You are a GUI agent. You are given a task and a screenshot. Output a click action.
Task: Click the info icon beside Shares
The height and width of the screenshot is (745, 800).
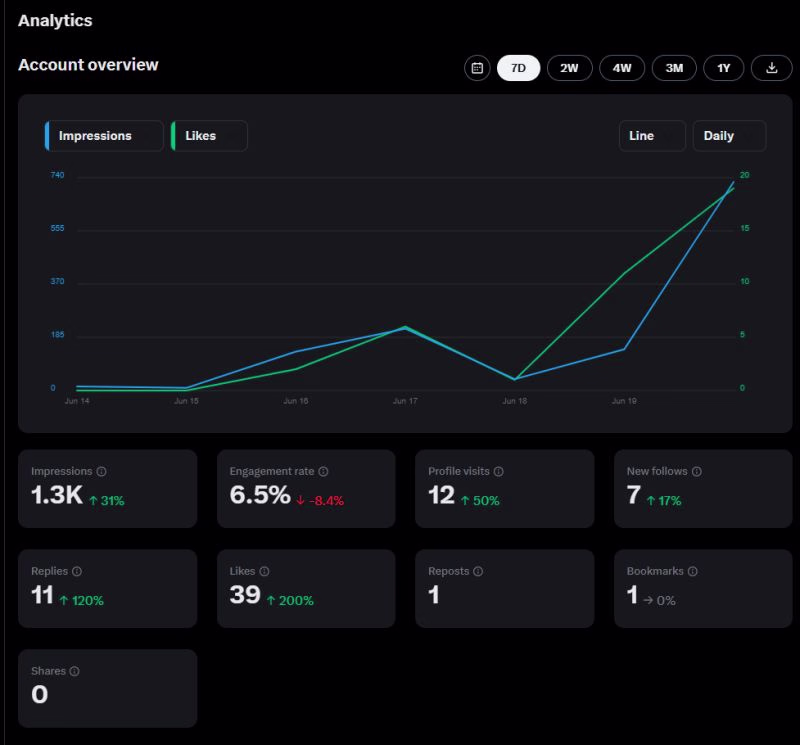(x=74, y=671)
